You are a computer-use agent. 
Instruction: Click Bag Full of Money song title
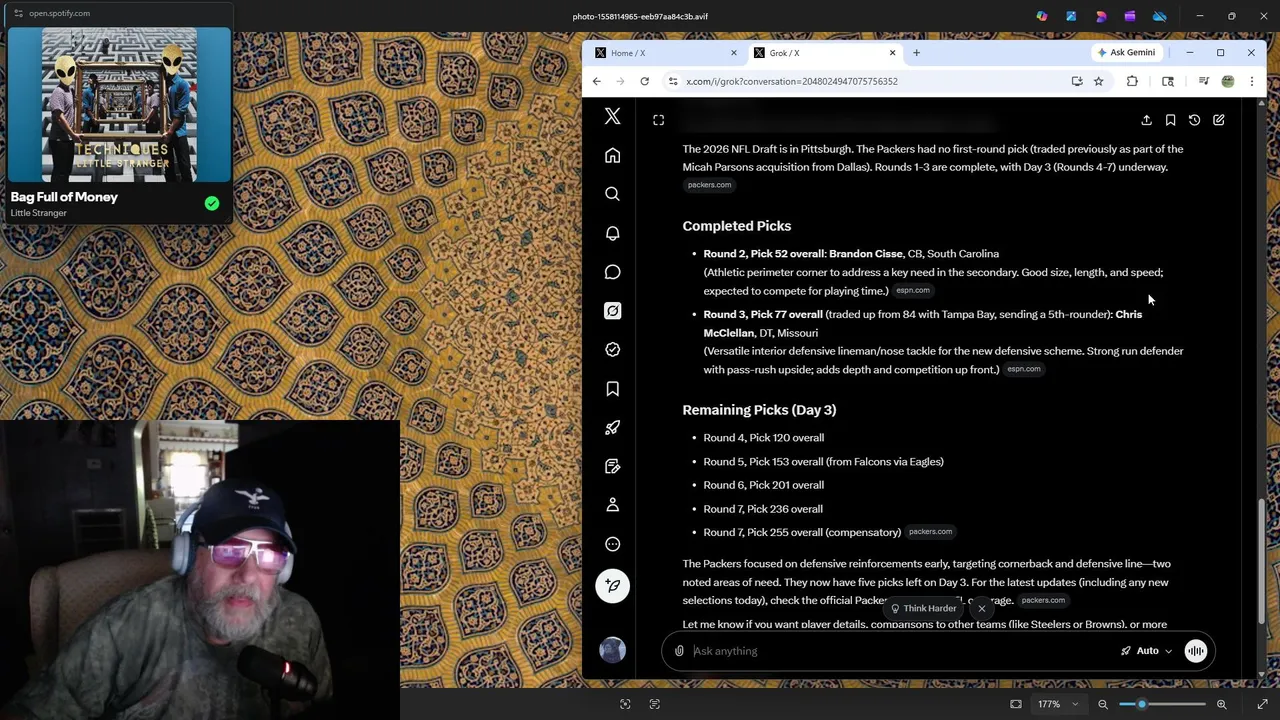(x=64, y=197)
